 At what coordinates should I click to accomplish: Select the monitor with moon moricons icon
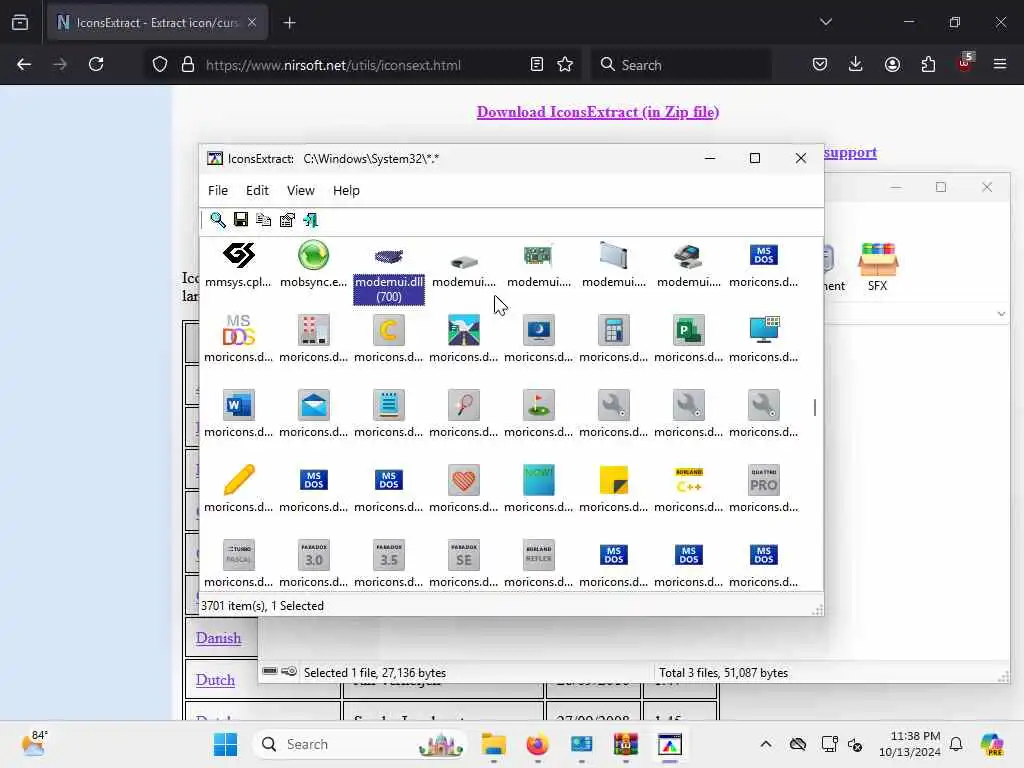pos(538,338)
